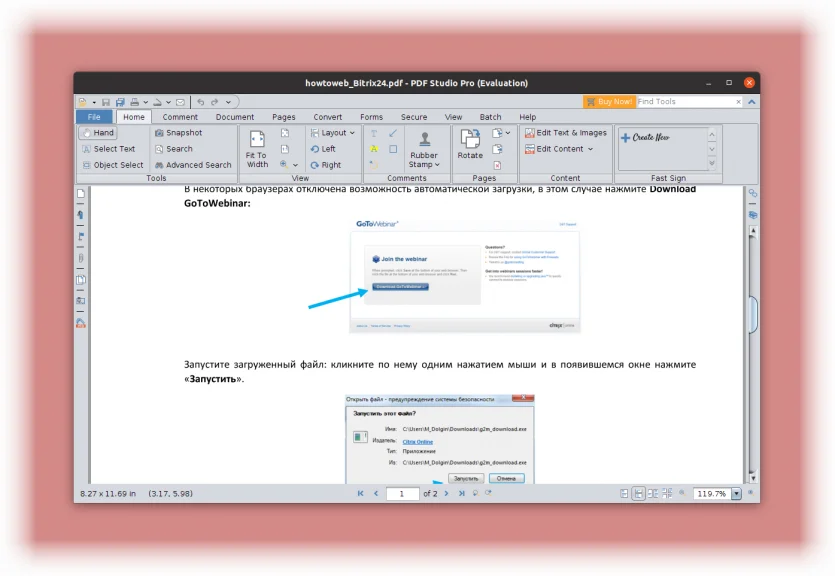
Task: Activate the Select Text tool
Action: coord(109,149)
